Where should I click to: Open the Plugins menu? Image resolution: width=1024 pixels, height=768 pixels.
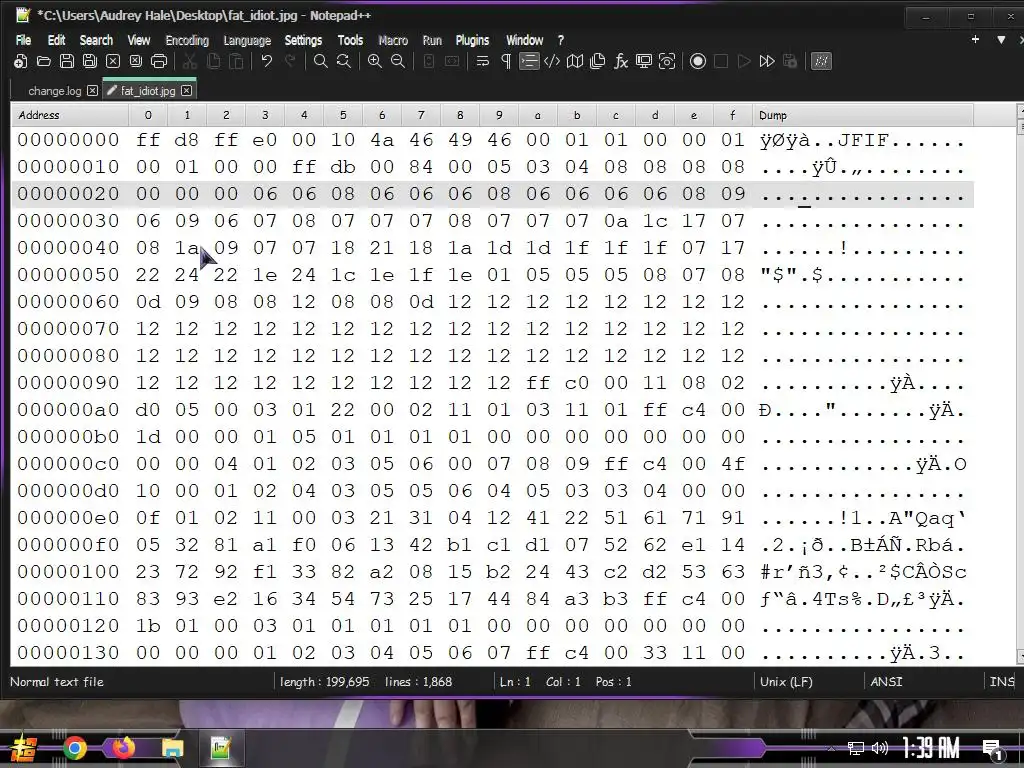[x=472, y=40]
